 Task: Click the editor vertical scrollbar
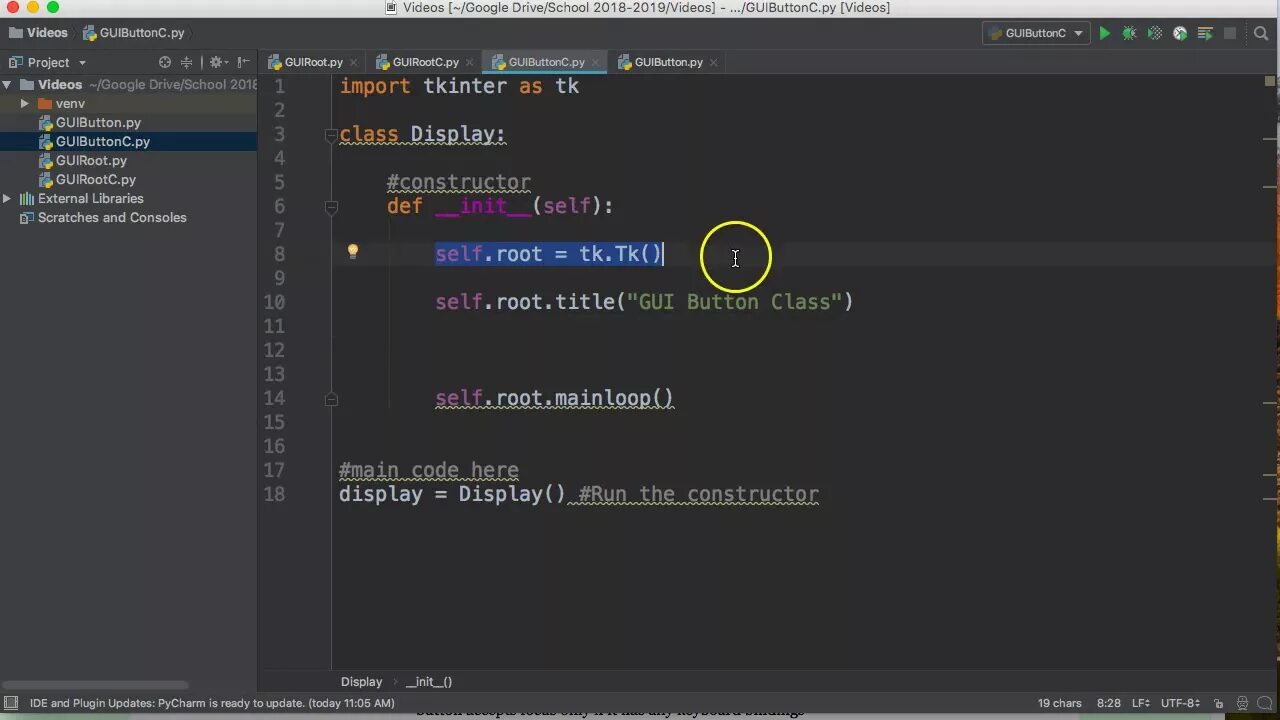(1271, 370)
